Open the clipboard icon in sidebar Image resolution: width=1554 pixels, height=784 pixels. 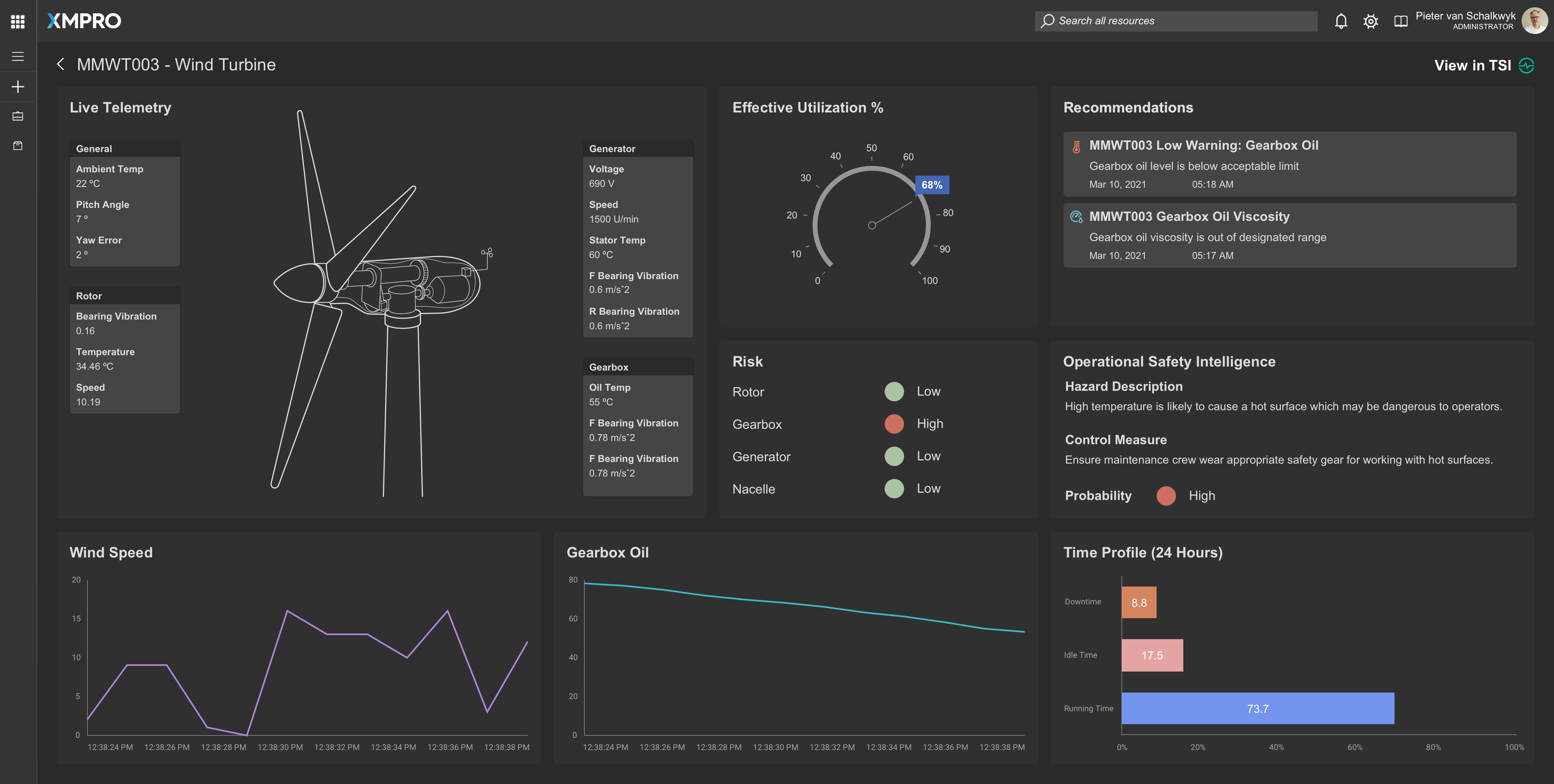coord(18,146)
